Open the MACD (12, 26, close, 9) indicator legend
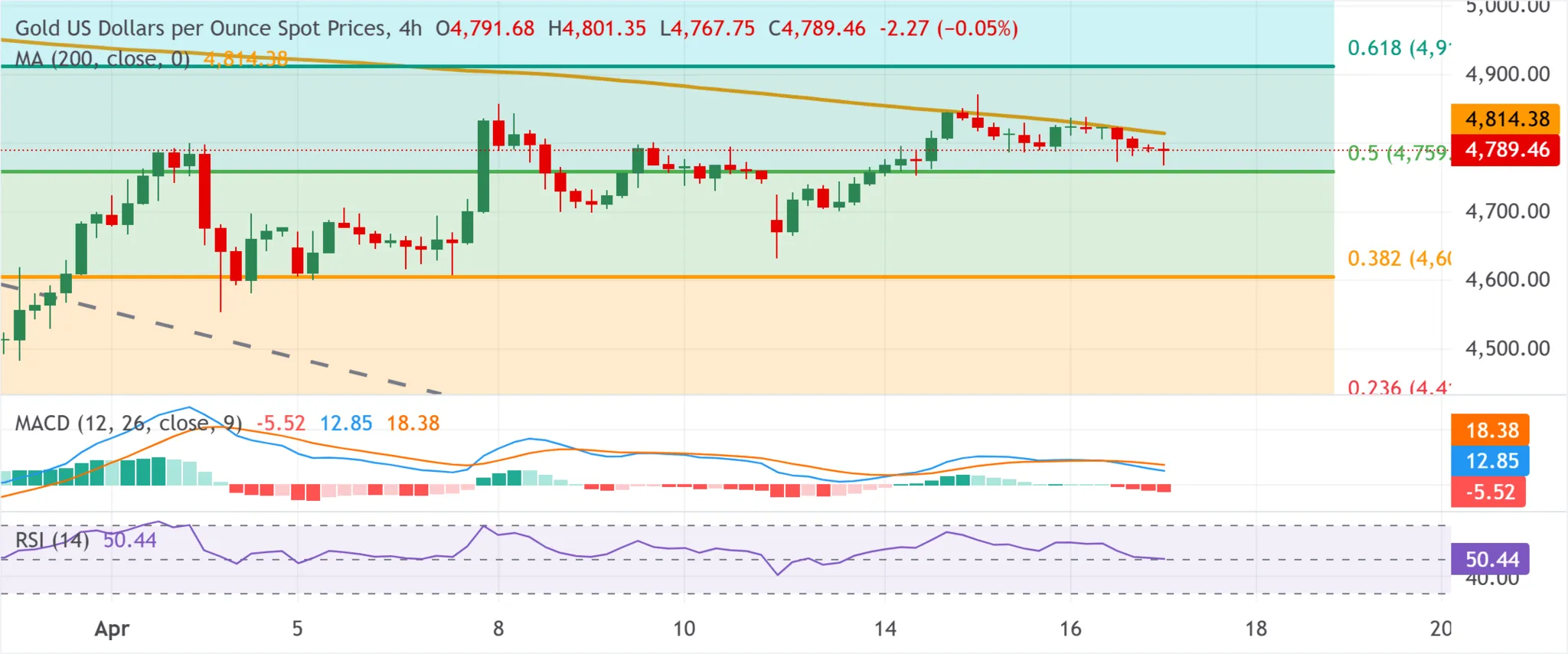The image size is (1568, 654). click(x=128, y=423)
